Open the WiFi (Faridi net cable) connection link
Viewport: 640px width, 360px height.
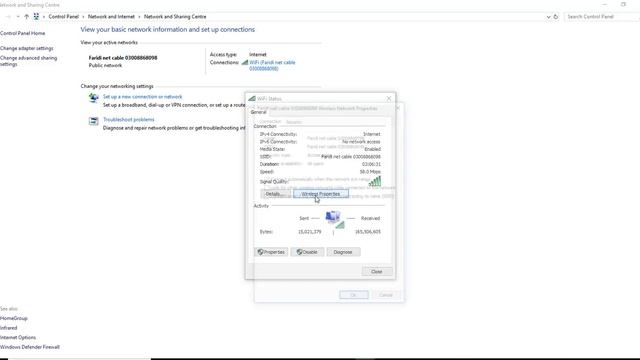pos(272,65)
